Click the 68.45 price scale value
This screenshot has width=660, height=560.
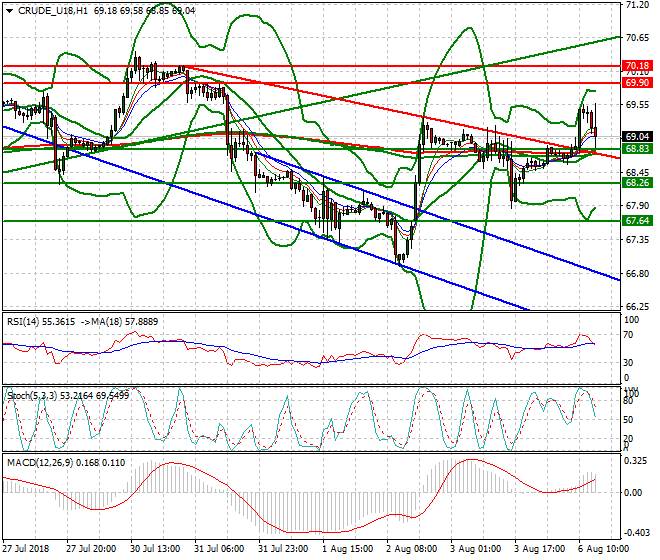637,173
